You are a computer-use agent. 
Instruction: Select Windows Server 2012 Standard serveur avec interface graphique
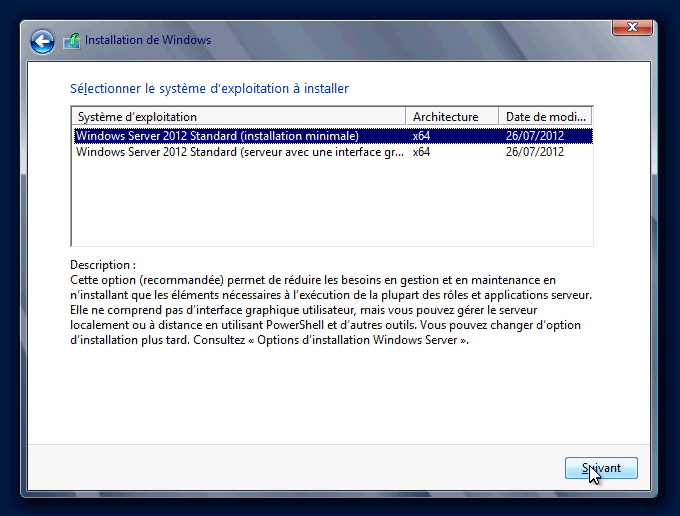[x=333, y=152]
